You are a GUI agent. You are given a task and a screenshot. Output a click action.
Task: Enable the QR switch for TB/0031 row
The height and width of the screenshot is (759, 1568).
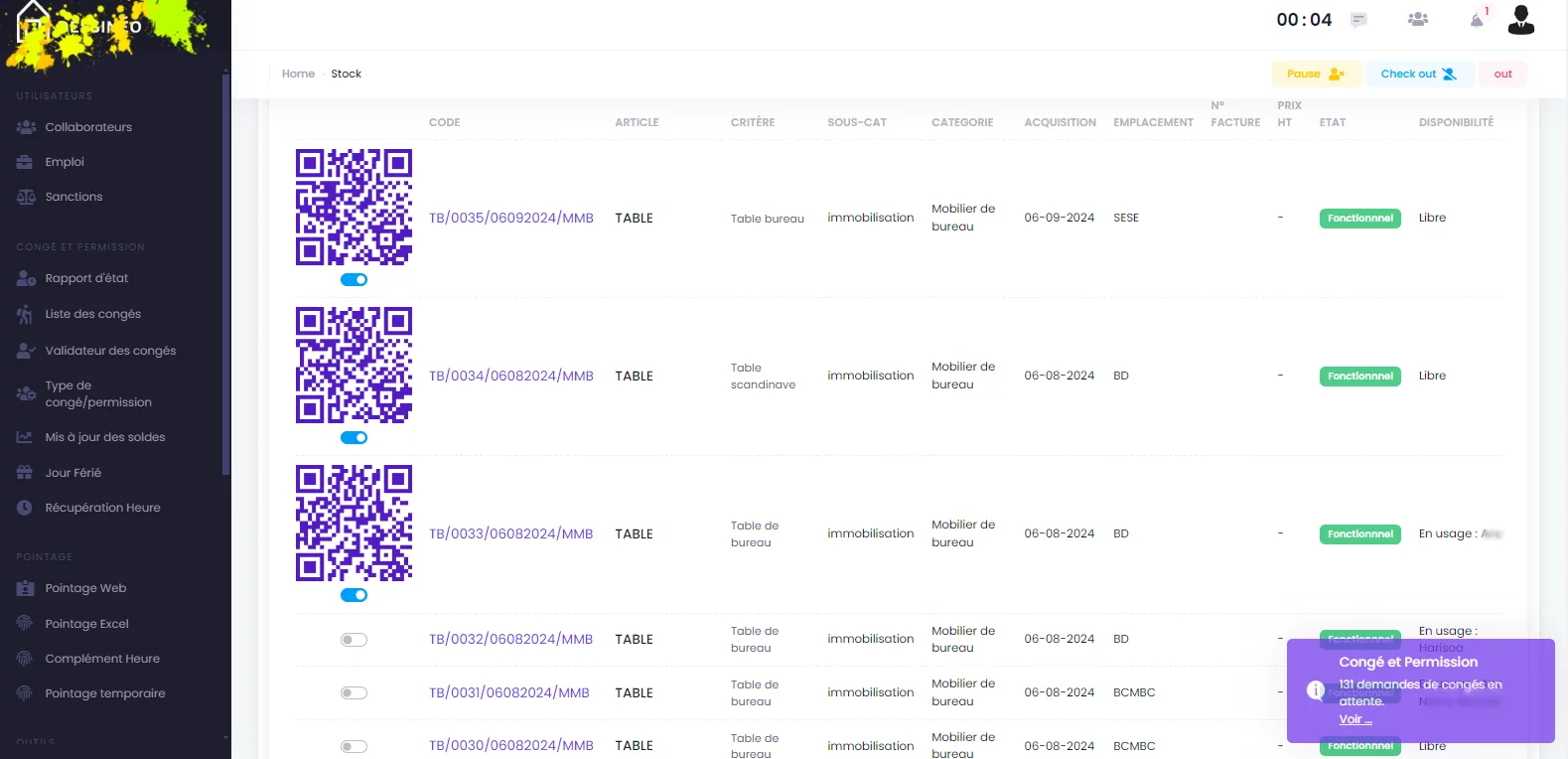[355, 692]
